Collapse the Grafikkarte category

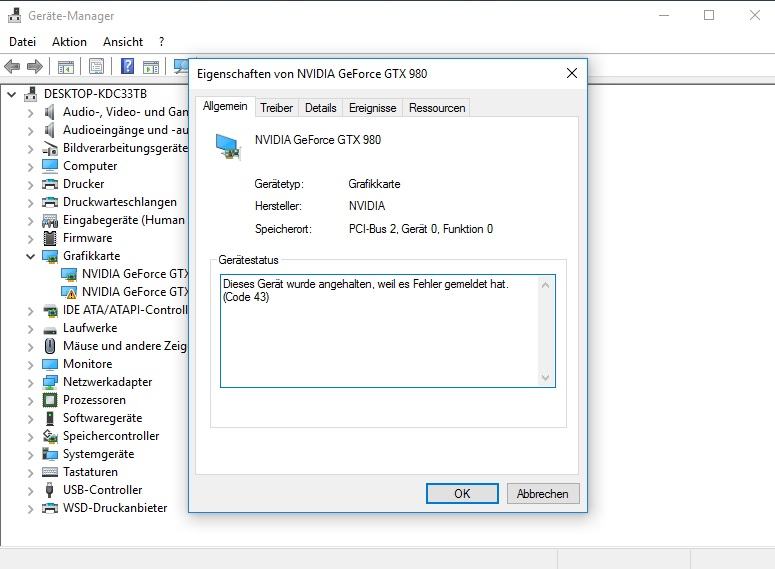(x=31, y=256)
